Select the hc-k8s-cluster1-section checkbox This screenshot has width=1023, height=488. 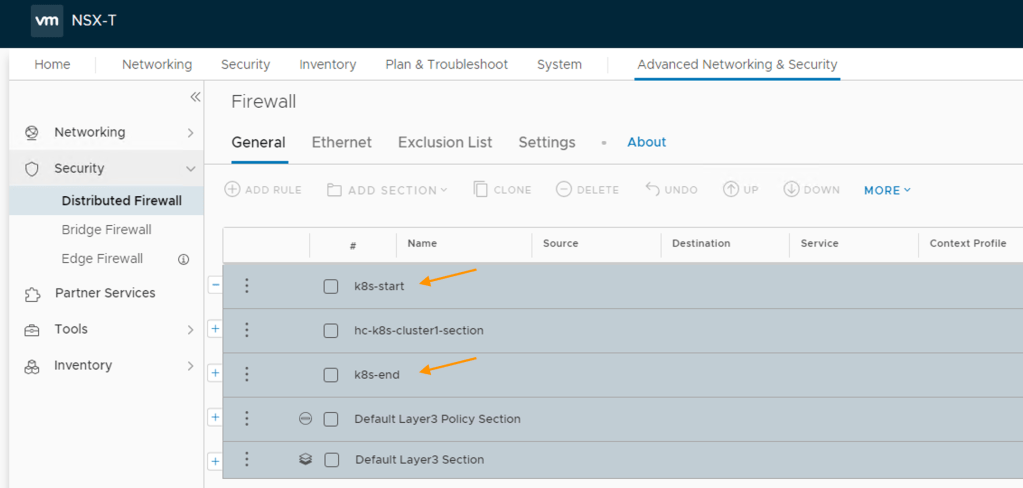coord(331,331)
